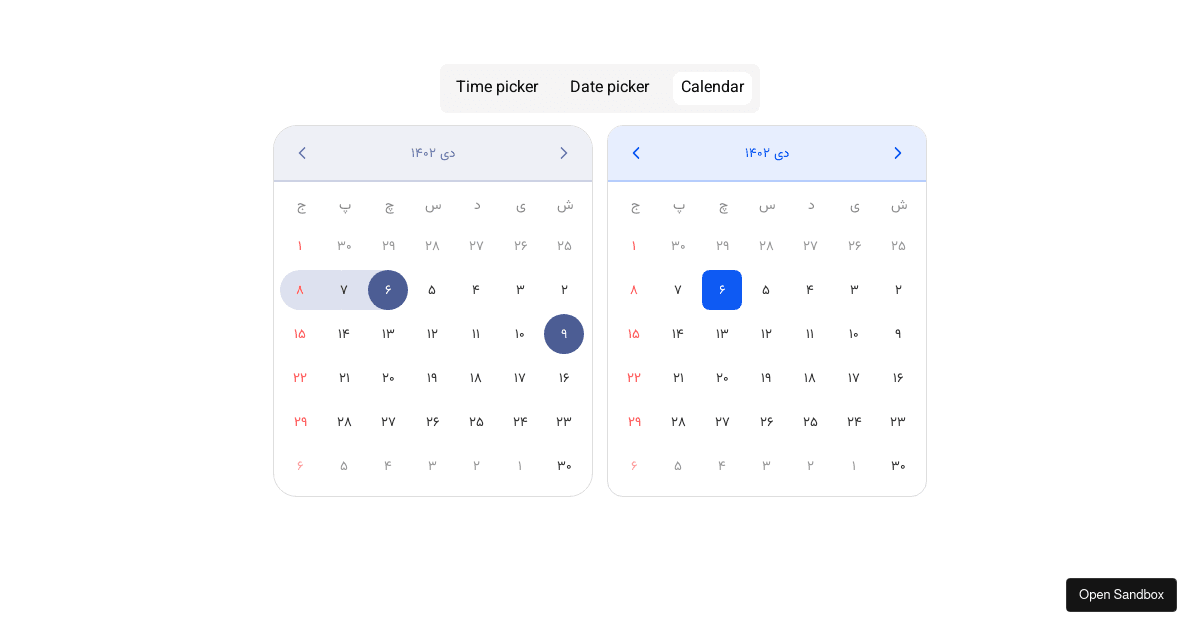The width and height of the screenshot is (1200, 630).
Task: Advance the gray-header calendar to the next month
Action: click(x=563, y=153)
